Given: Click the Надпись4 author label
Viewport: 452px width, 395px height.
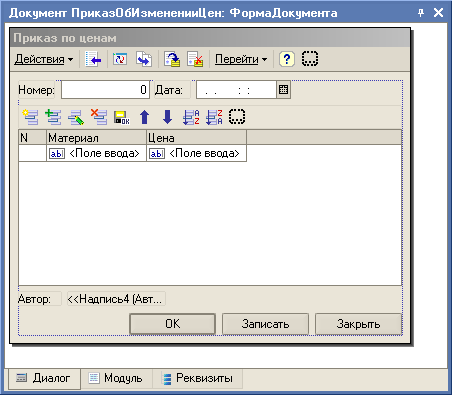Looking at the screenshot, I should [x=116, y=299].
